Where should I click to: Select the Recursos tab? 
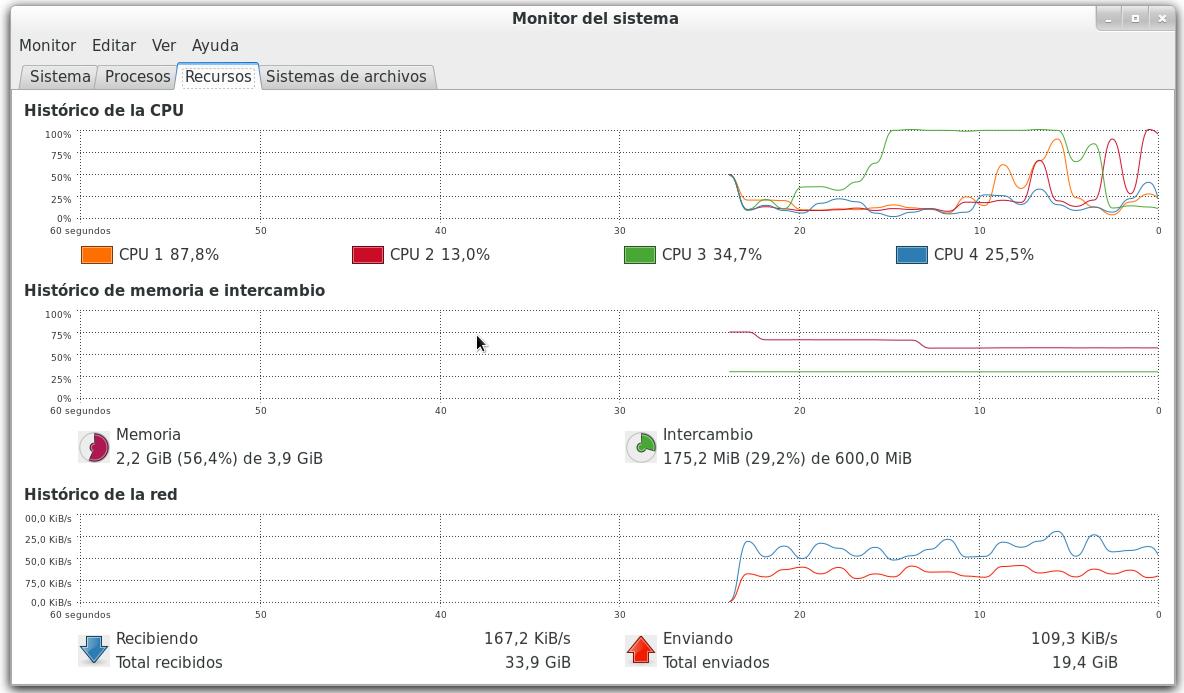[x=218, y=77]
